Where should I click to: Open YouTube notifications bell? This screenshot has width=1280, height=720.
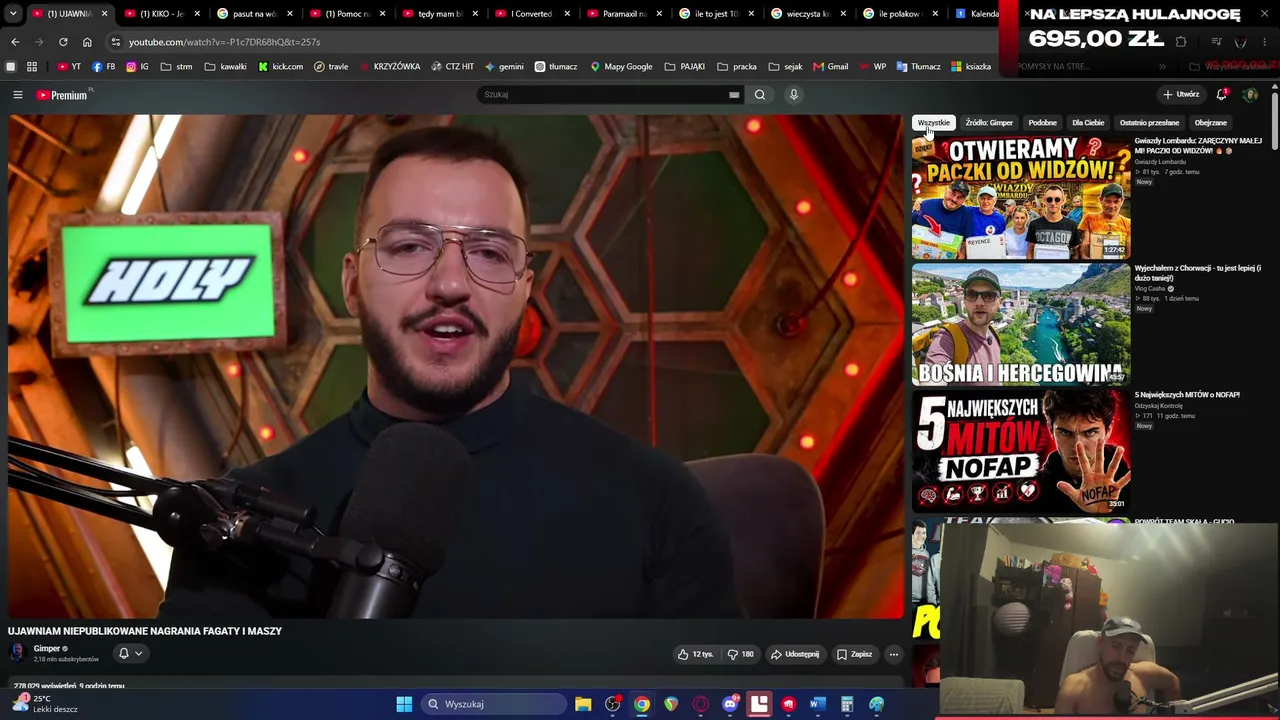pos(1222,94)
